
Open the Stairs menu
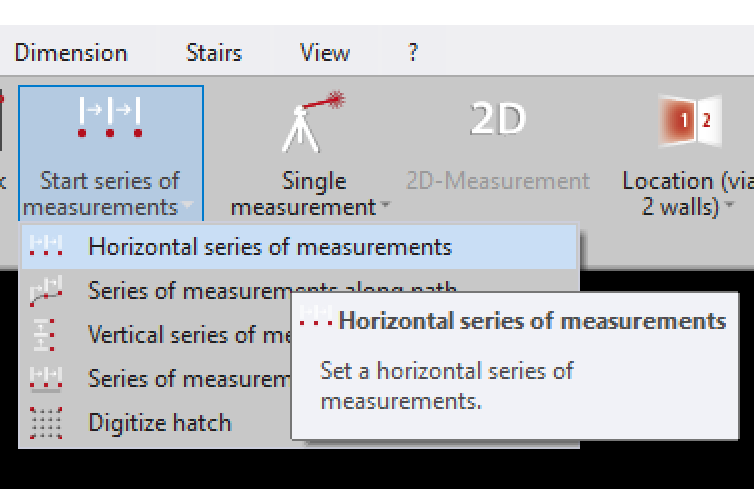[x=214, y=53]
